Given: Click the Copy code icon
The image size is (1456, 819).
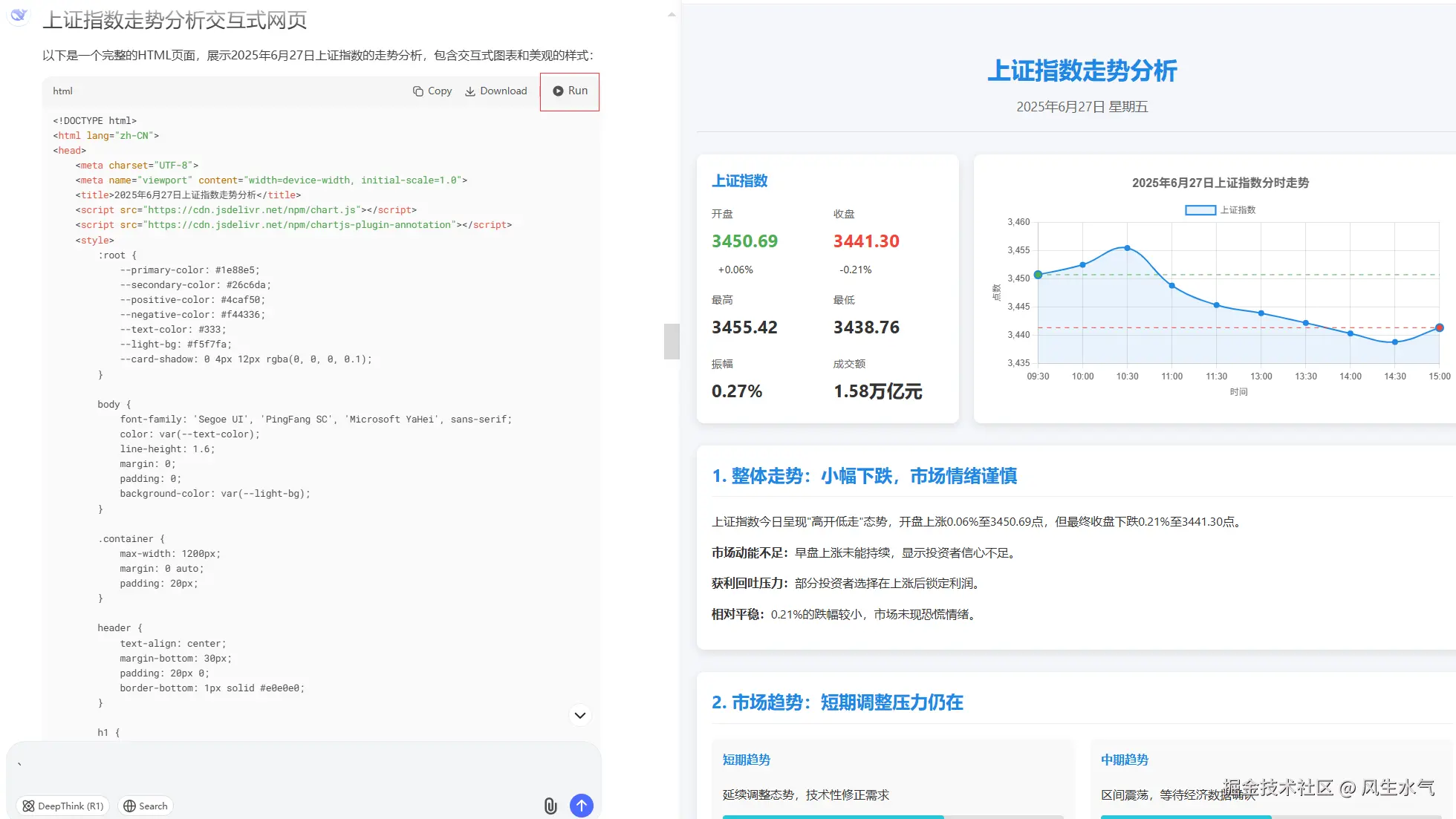Looking at the screenshot, I should (x=418, y=91).
